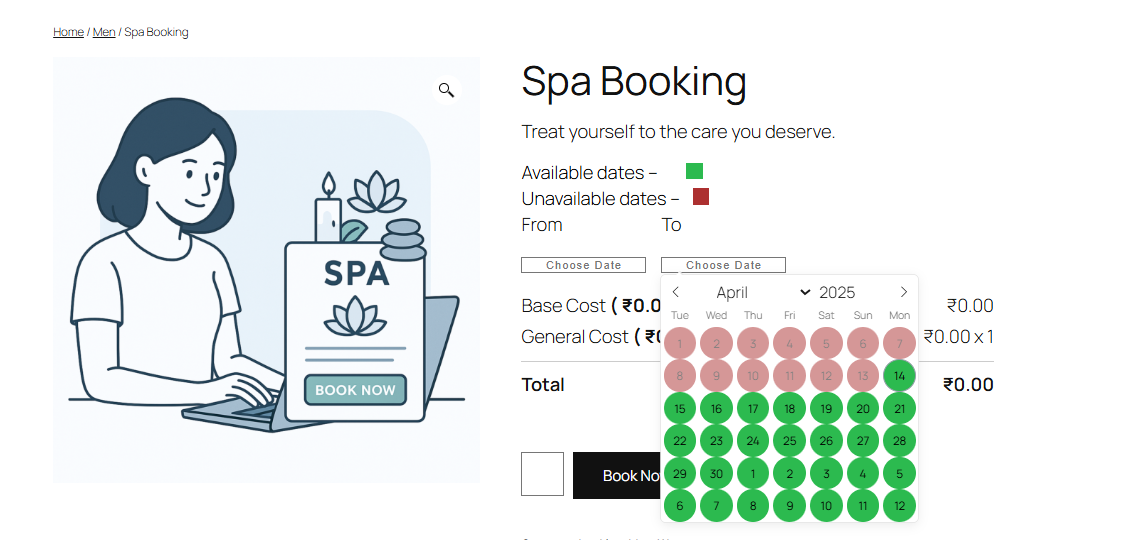
Task: Select date 23 in the calendar
Action: tap(717, 441)
